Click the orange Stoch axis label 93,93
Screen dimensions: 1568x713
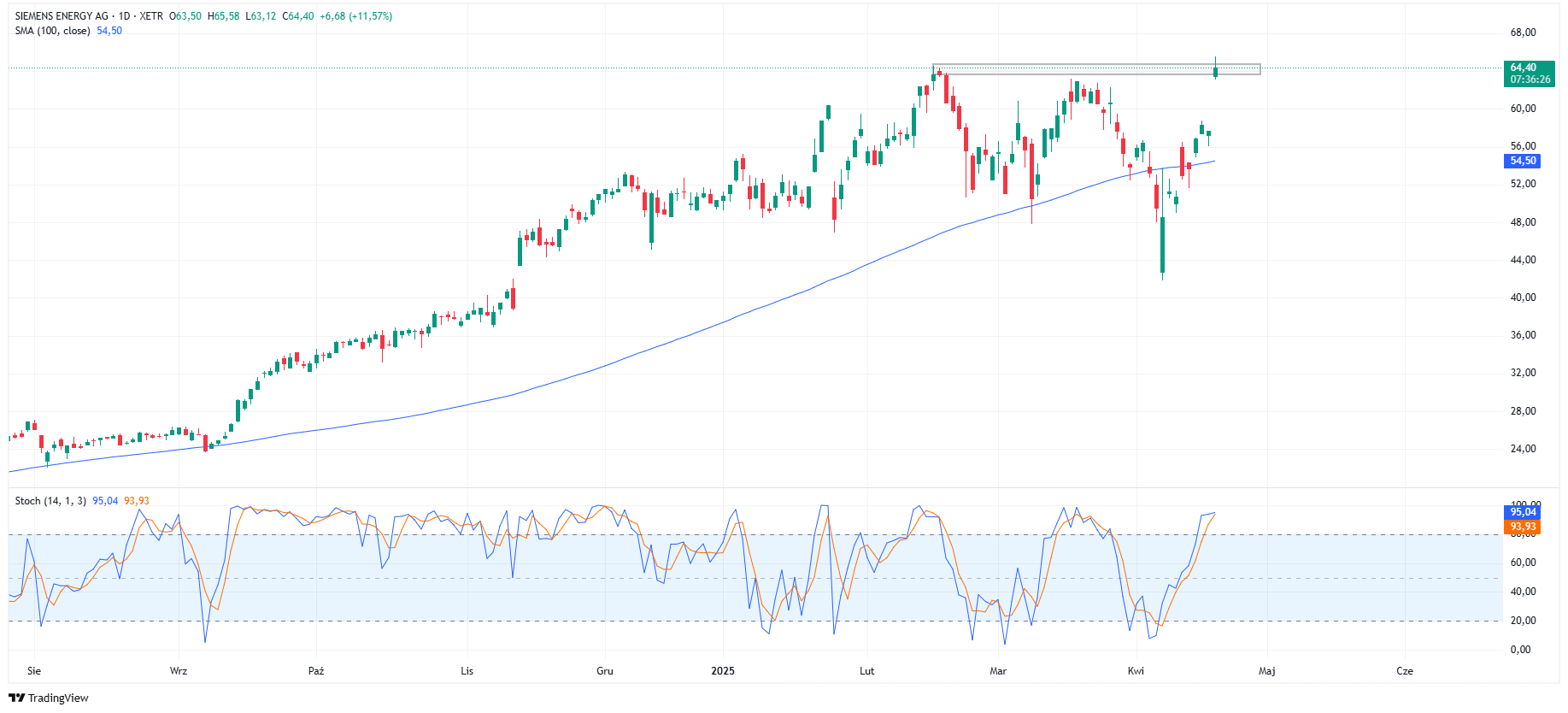click(x=1523, y=526)
